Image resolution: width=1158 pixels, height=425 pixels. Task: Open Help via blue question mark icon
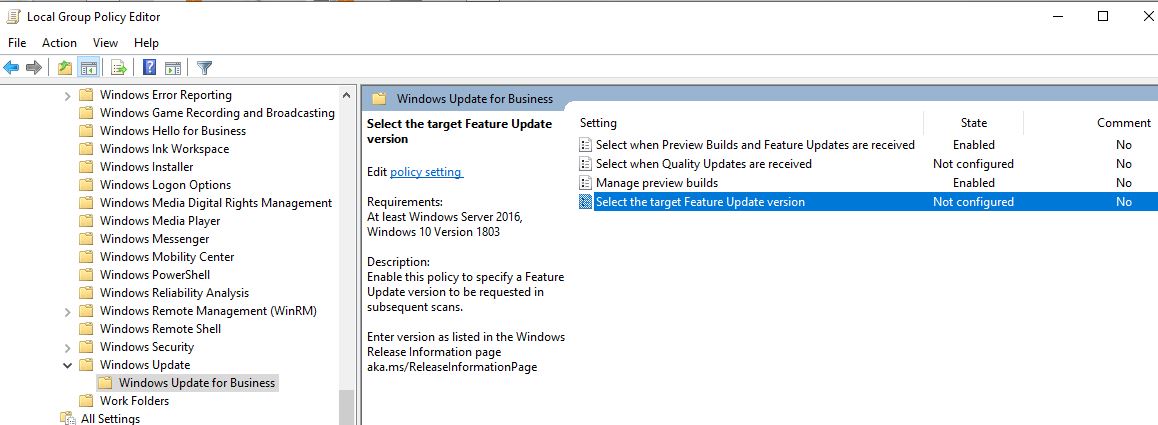pos(149,68)
